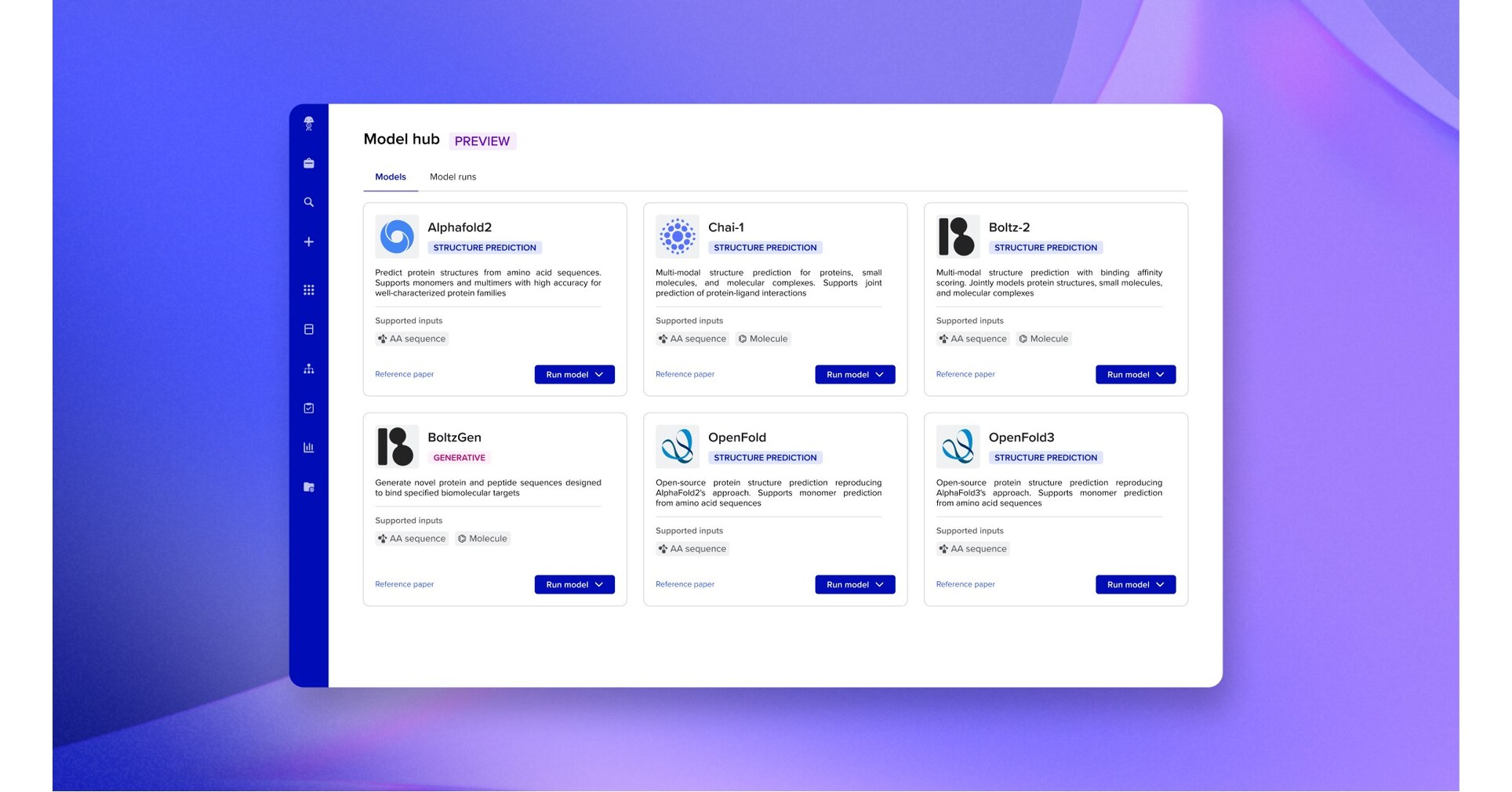
Task: Click the GENERATIVE tag on BoltzGen
Action: tap(460, 458)
